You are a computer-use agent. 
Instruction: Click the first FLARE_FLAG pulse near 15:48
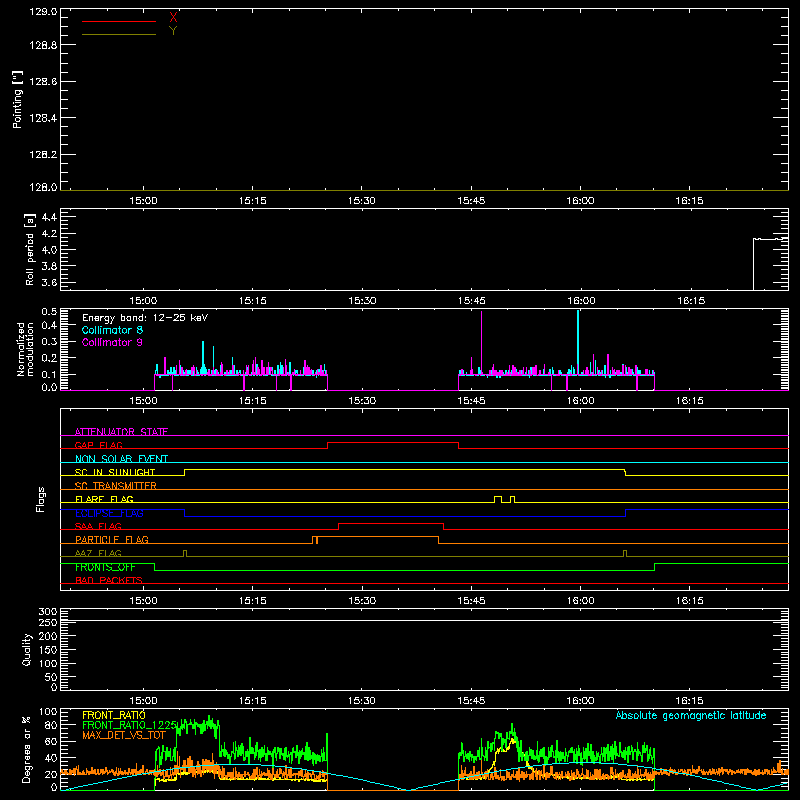498,499
